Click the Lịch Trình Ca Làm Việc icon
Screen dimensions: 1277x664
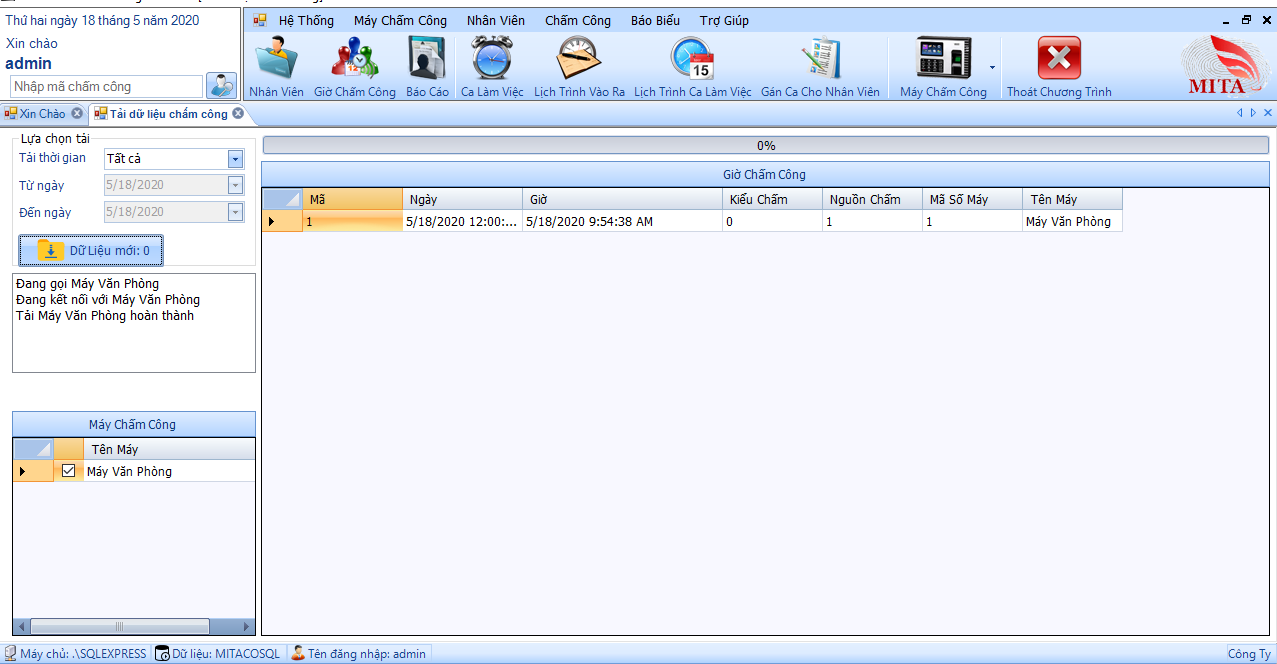coord(692,59)
